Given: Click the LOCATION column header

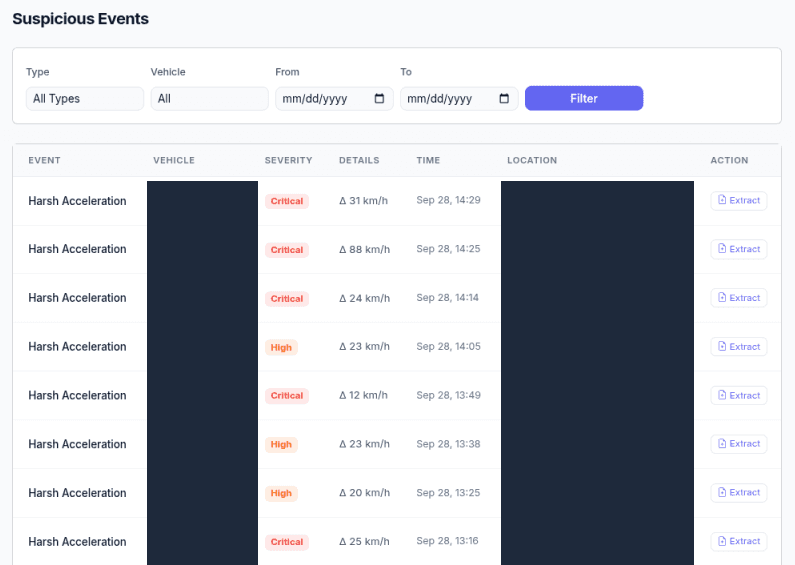Looking at the screenshot, I should point(532,160).
